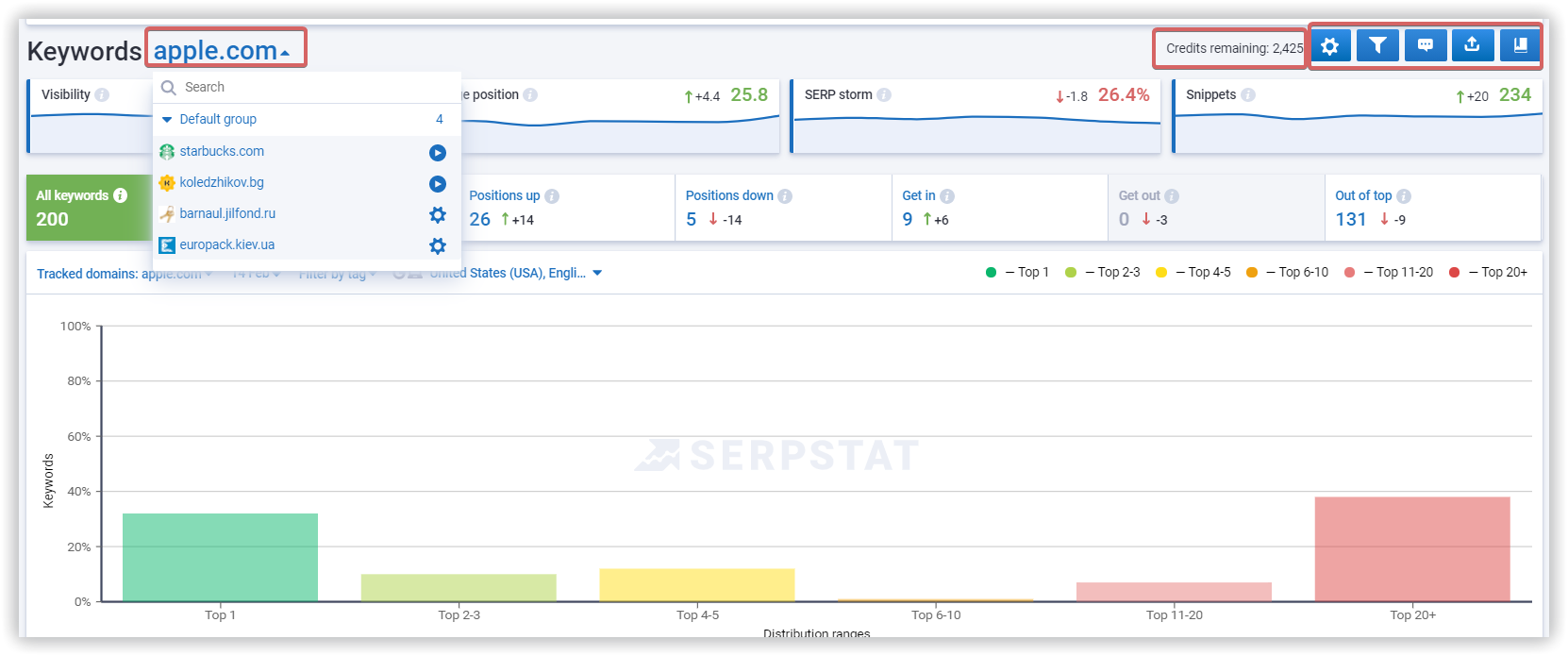The height and width of the screenshot is (656, 1568).
Task: Click the Snippets value 234
Action: point(1515,94)
